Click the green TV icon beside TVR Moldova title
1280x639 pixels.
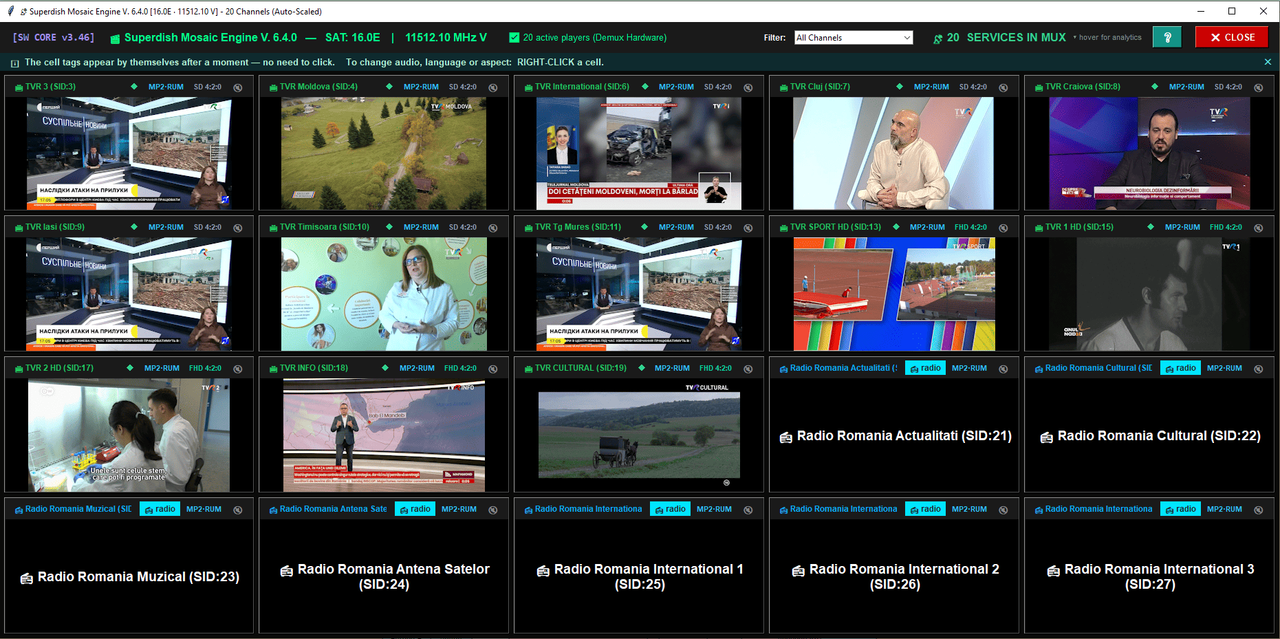272,87
